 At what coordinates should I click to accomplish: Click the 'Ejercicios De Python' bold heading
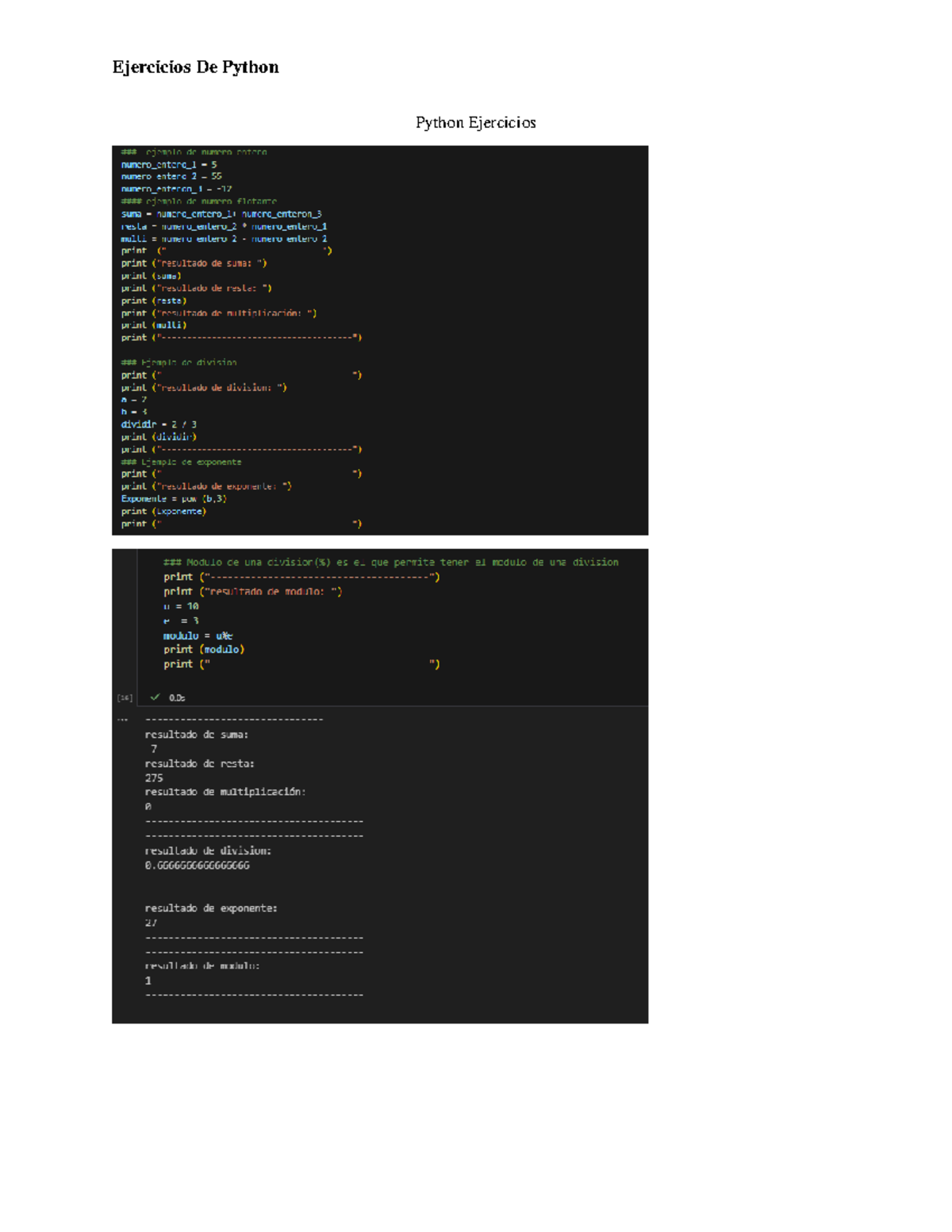(195, 67)
